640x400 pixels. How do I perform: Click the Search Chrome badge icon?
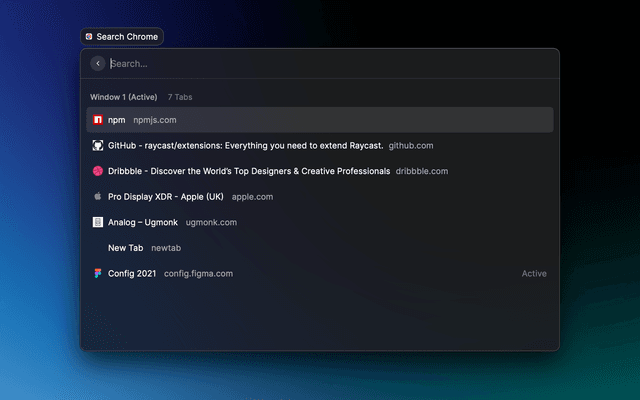[x=89, y=37]
